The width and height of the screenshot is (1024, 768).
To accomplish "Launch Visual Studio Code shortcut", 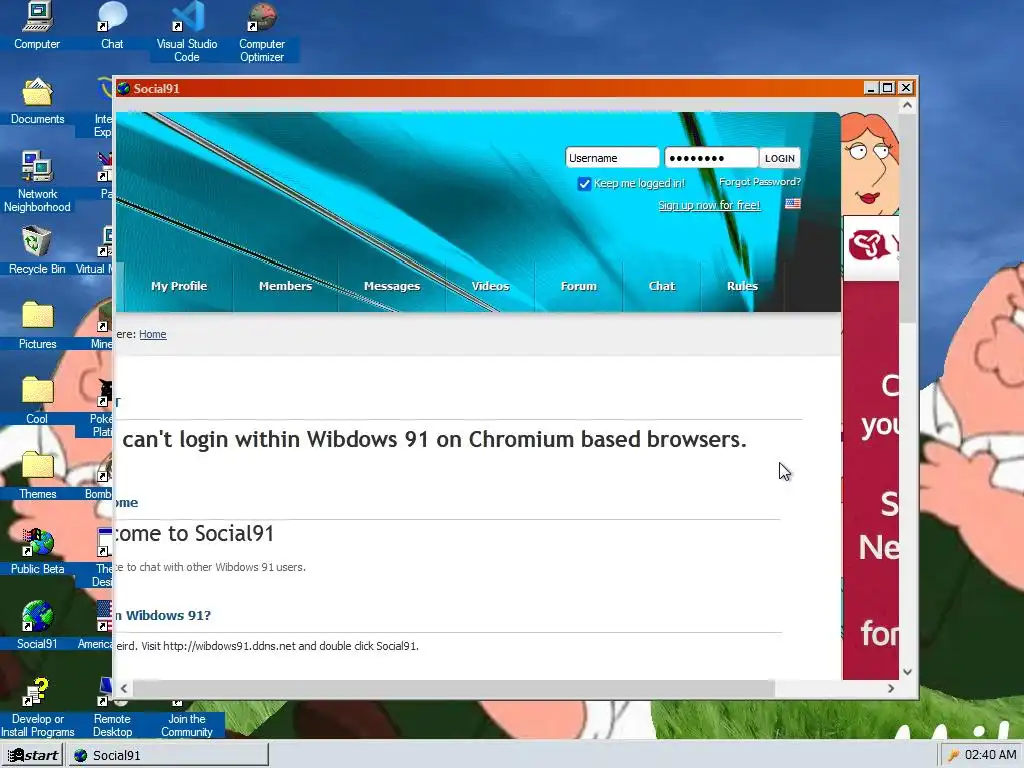I will click(x=187, y=31).
